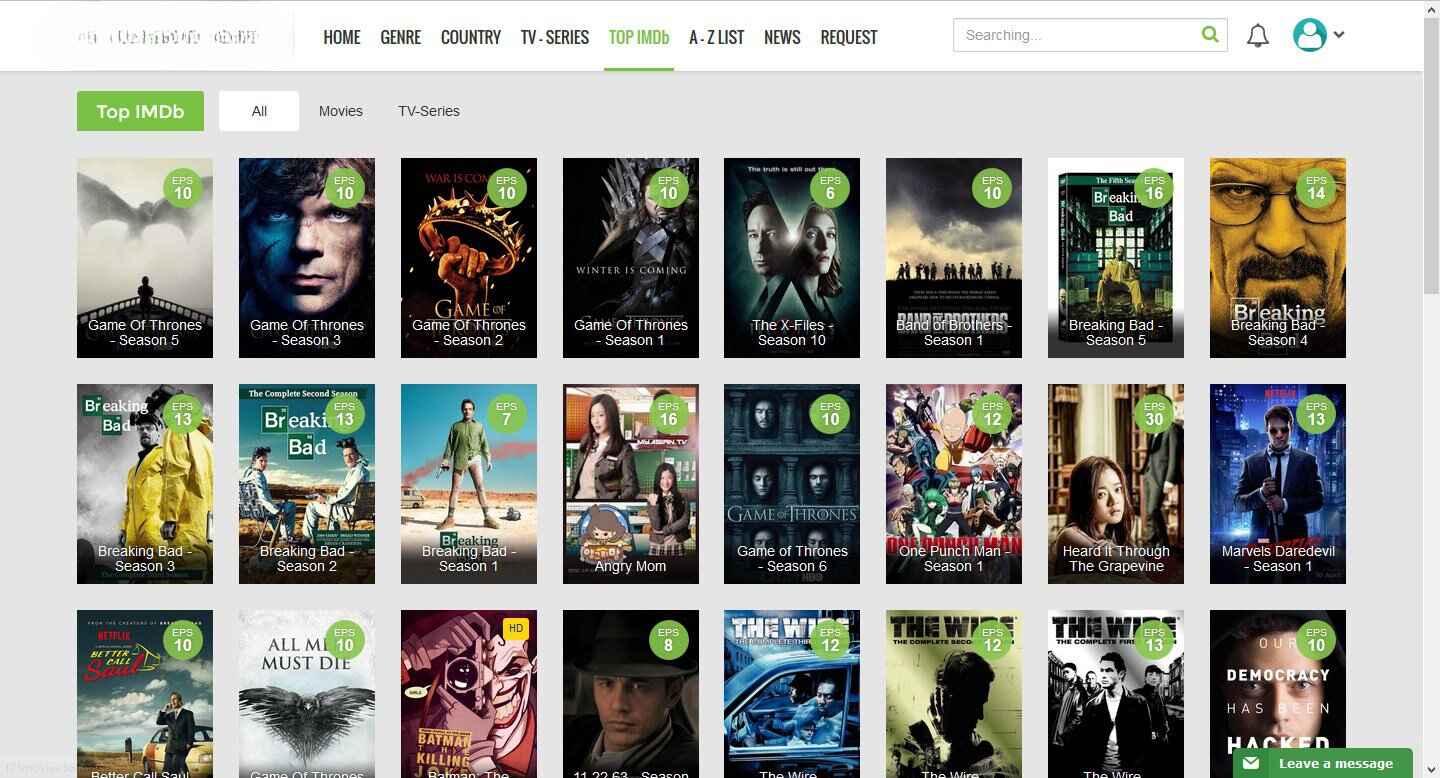The height and width of the screenshot is (778, 1440).
Task: Filter by Movies tab
Action: click(x=341, y=111)
